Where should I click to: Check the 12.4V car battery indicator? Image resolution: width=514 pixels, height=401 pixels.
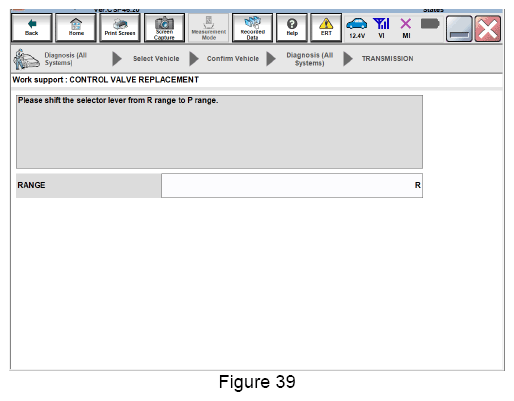(x=357, y=28)
